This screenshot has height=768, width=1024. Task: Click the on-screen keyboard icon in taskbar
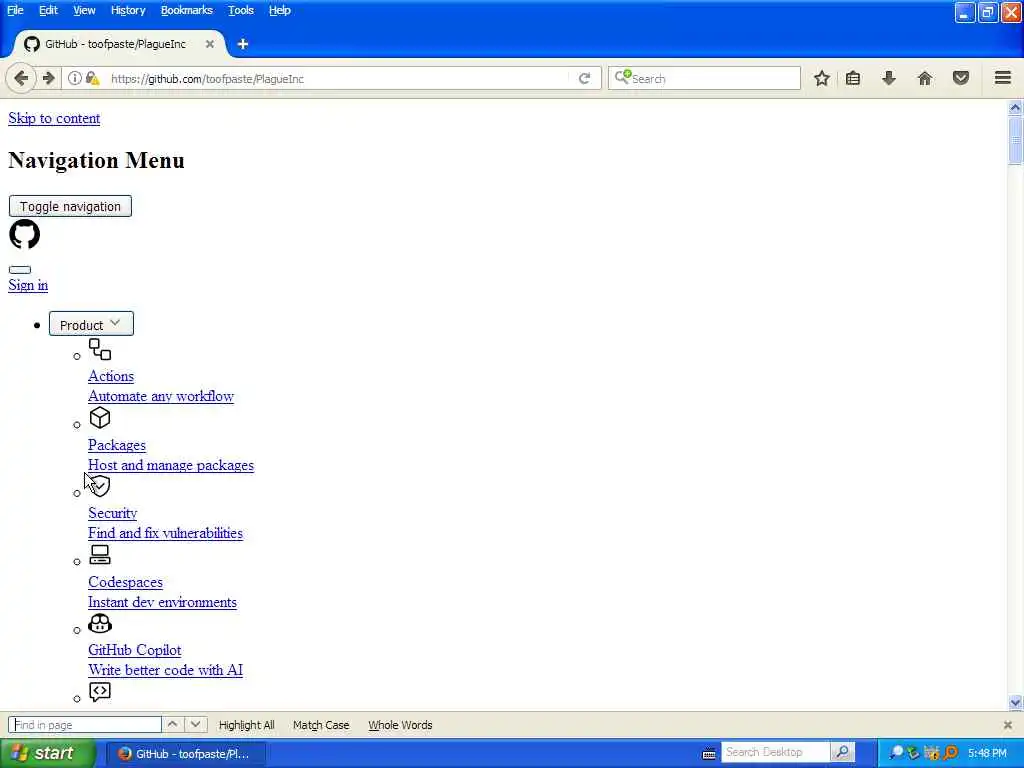[x=709, y=754]
